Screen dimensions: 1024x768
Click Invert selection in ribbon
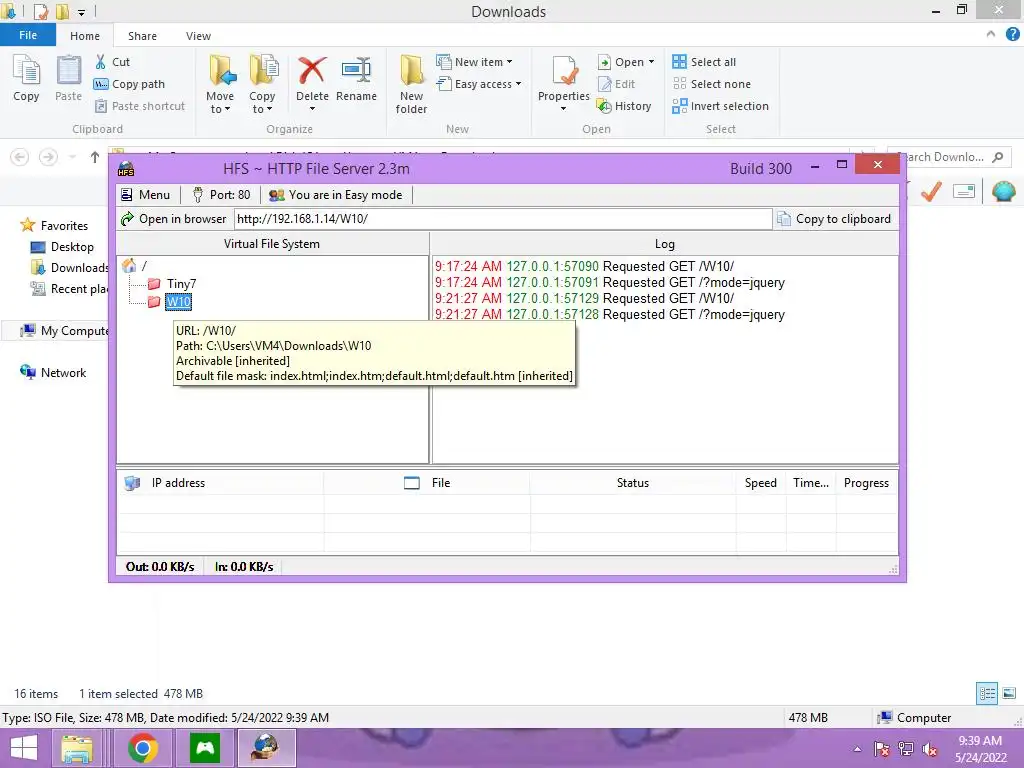coord(720,106)
